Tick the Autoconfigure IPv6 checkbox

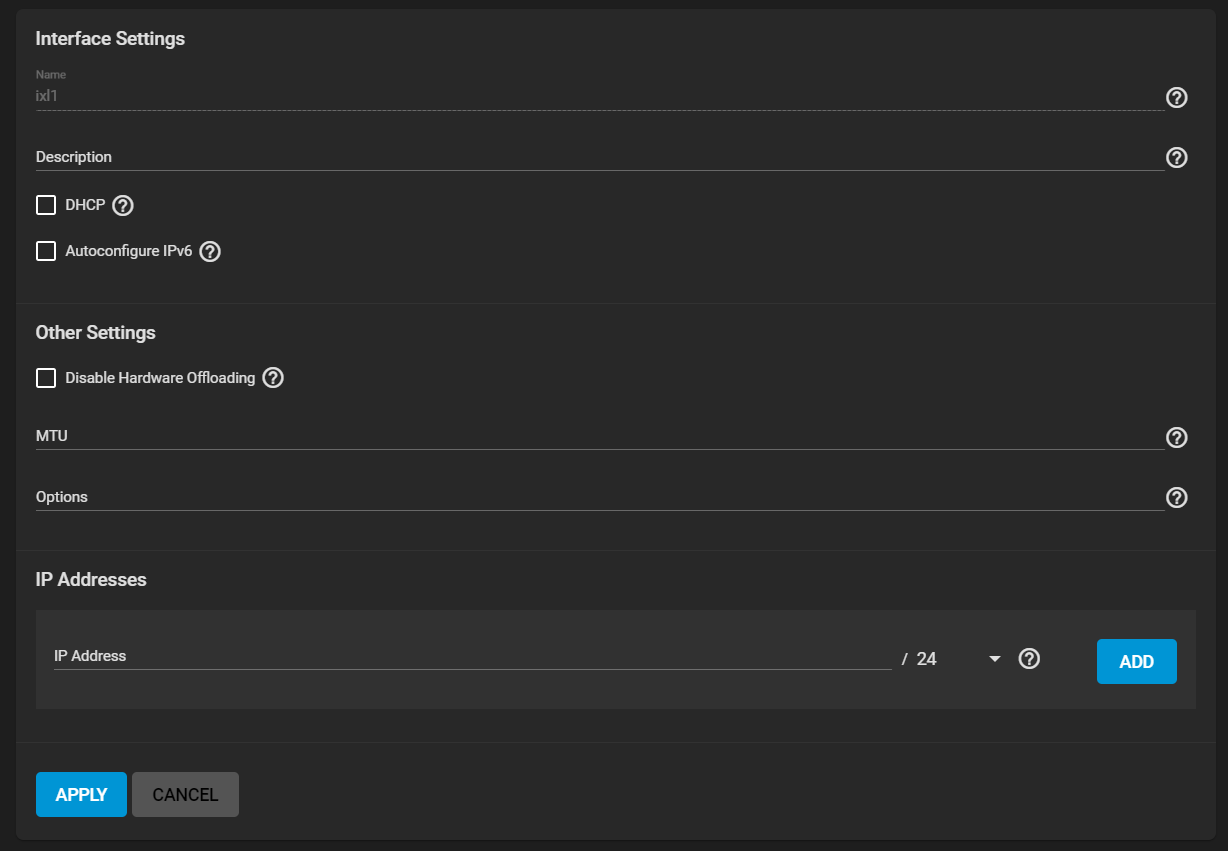(46, 251)
